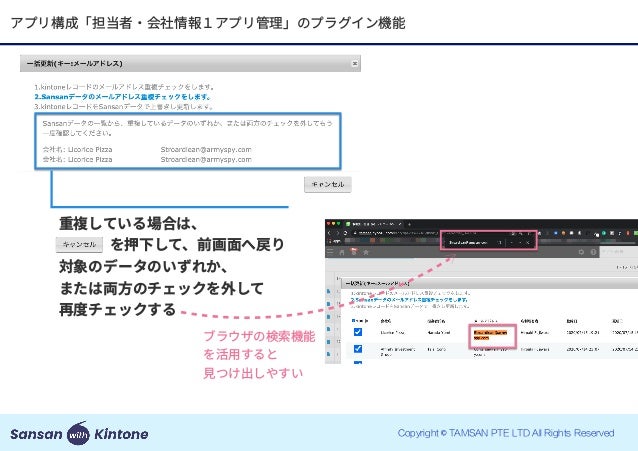Toggle the select-all checkbox in table header
Screen dimensions: 638x451
(x=354, y=320)
